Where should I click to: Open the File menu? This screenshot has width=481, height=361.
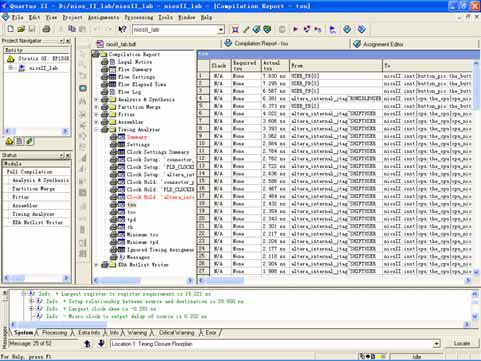tap(17, 17)
